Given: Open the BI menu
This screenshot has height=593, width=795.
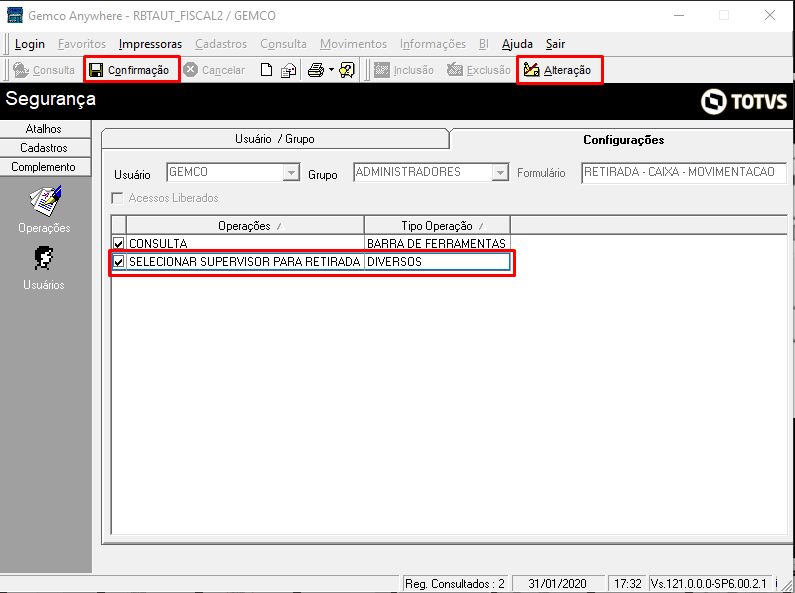Looking at the screenshot, I should click(x=484, y=44).
